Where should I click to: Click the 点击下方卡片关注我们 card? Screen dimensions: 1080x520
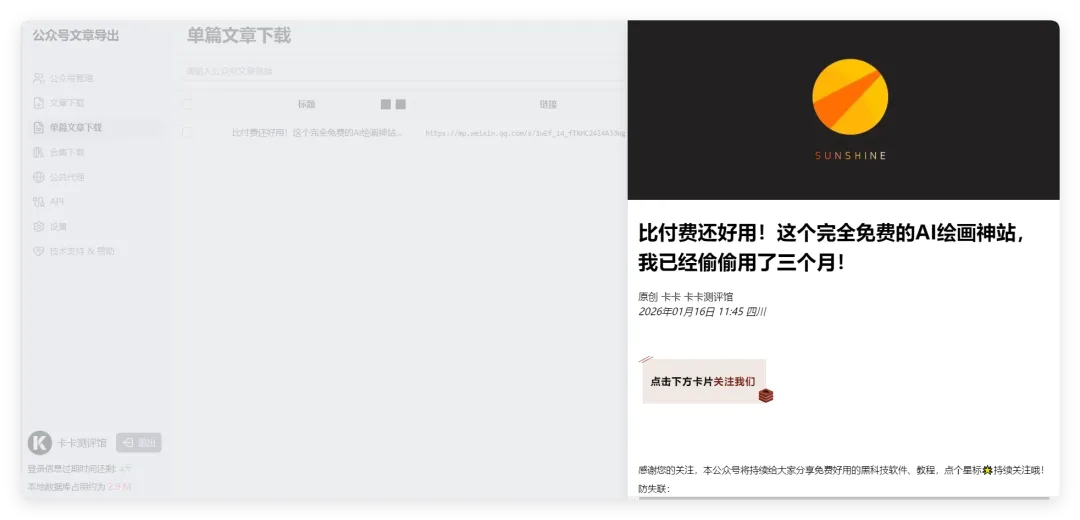tap(704, 381)
